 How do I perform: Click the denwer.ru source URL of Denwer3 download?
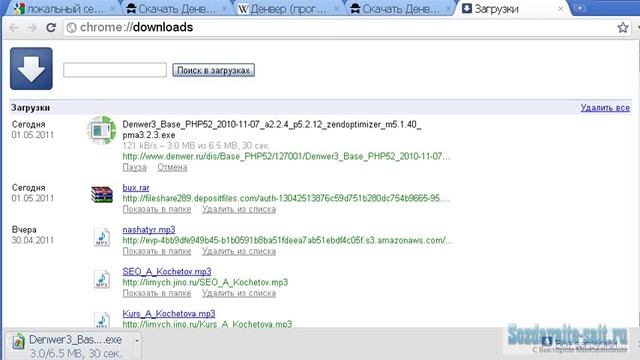(x=286, y=156)
